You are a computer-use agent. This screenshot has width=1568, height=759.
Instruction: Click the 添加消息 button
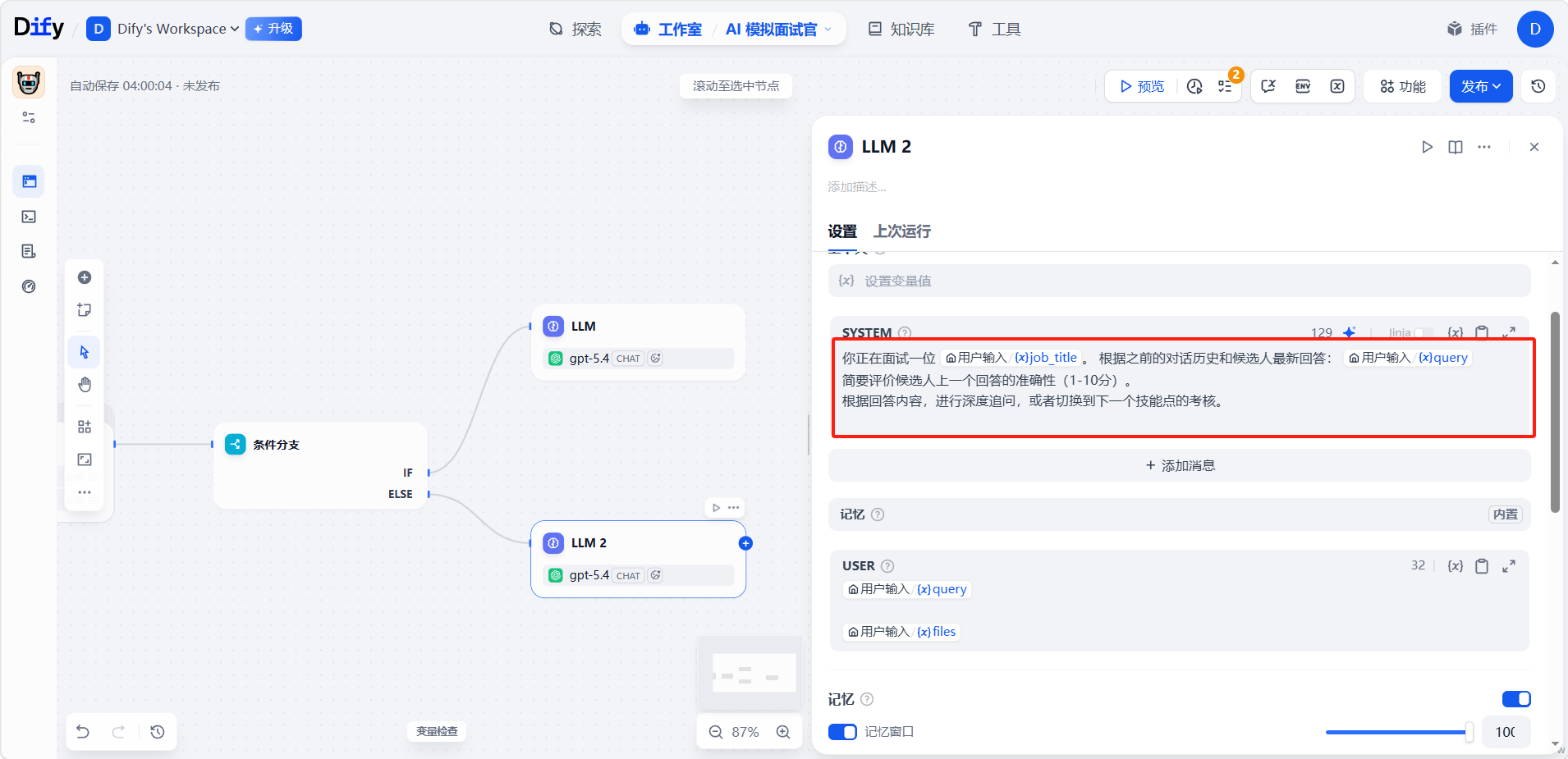(1179, 466)
